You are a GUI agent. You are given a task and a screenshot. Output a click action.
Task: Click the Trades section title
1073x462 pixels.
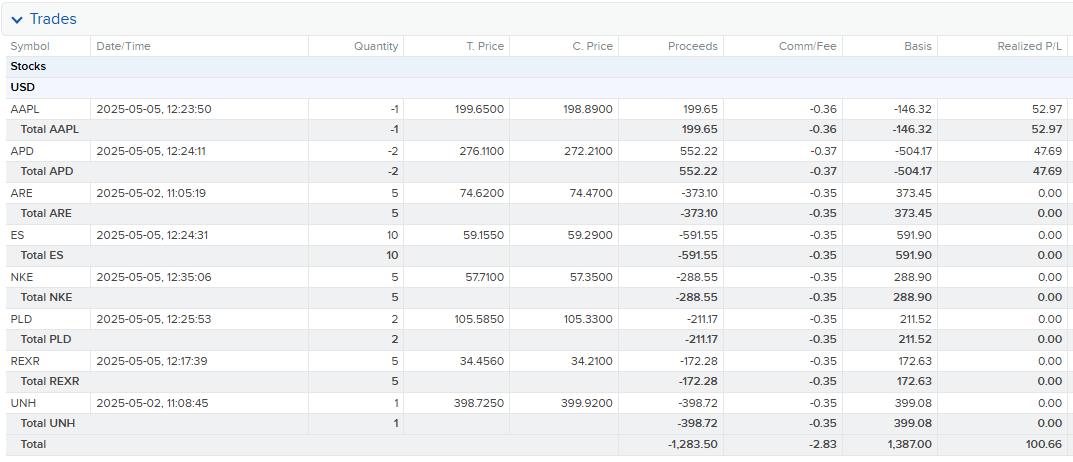tap(53, 19)
